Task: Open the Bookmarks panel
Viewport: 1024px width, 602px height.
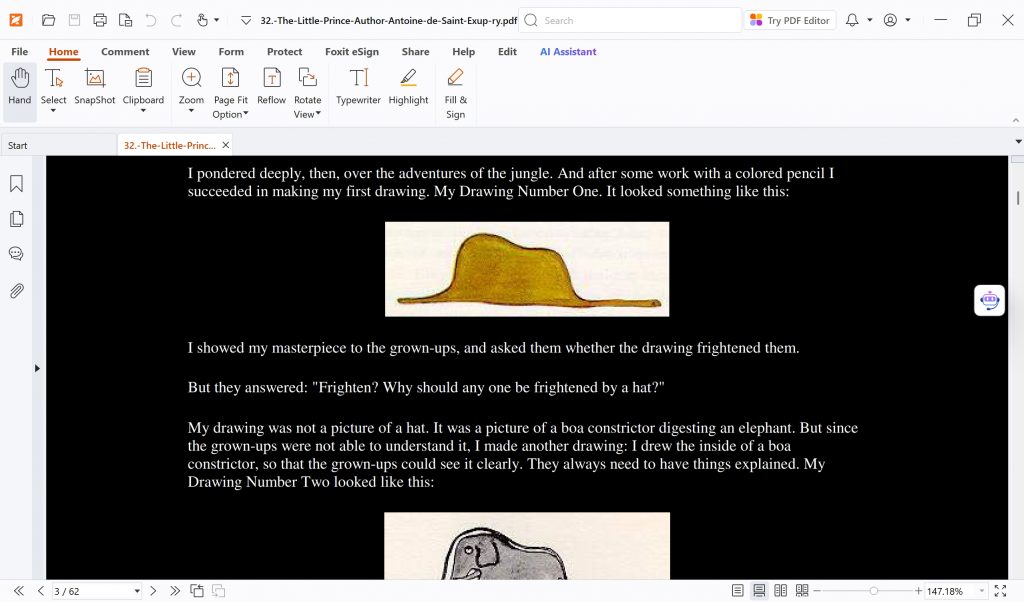Action: click(x=16, y=183)
